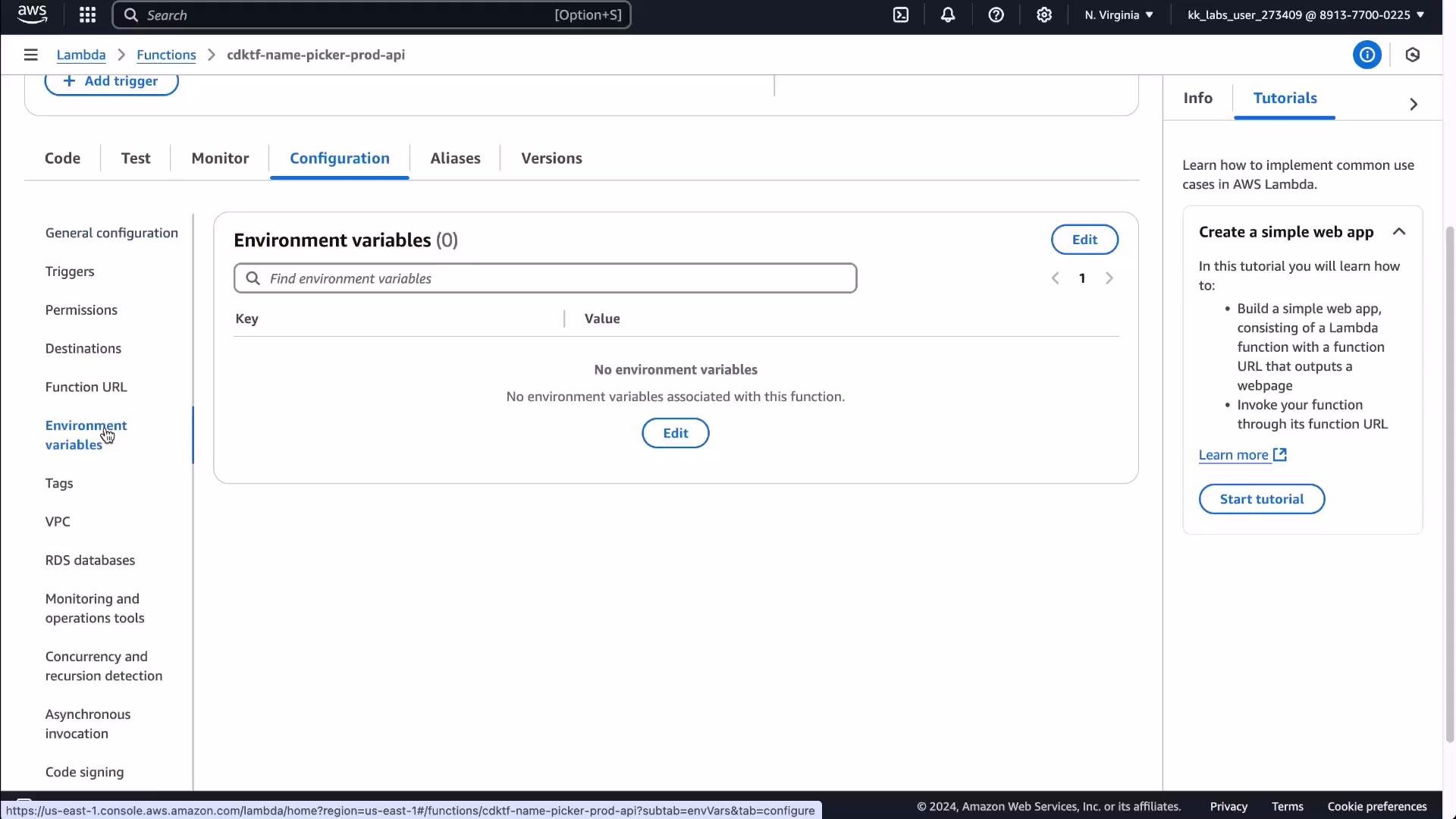Open Asynchronous invocation in the side menu
This screenshot has height=819, width=1456.
click(x=88, y=723)
